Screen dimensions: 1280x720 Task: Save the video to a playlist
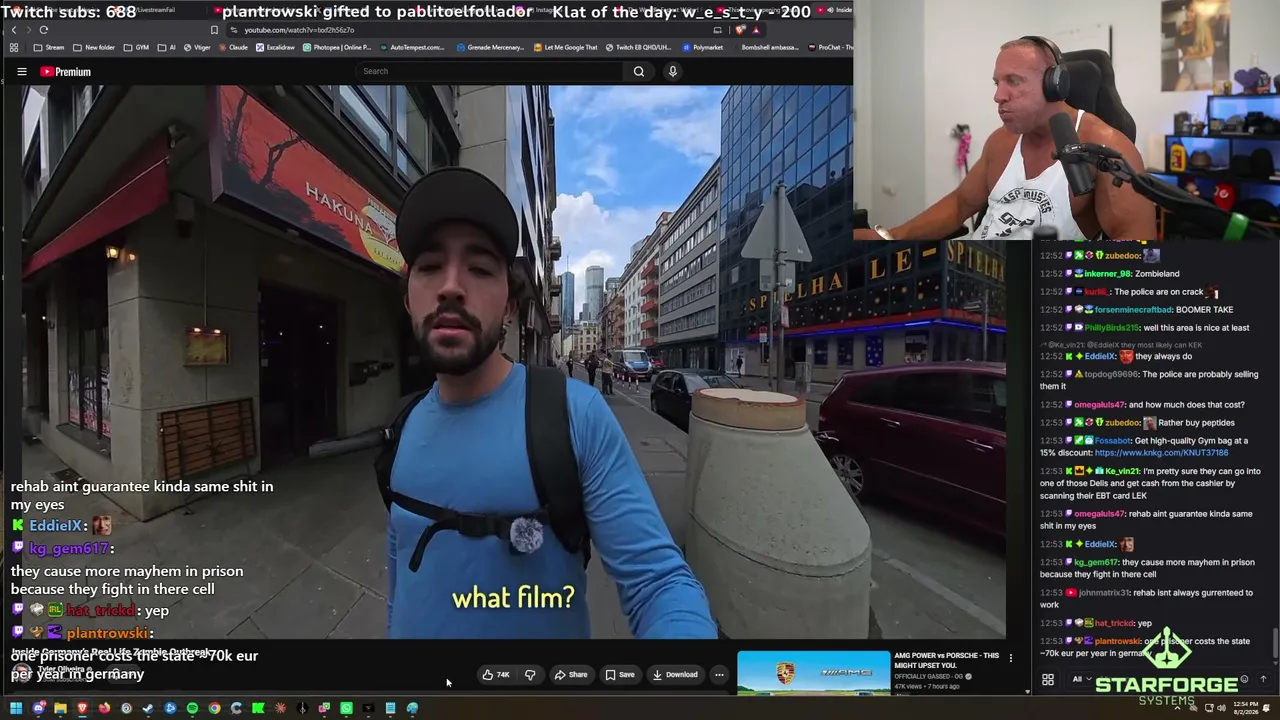tap(620, 675)
